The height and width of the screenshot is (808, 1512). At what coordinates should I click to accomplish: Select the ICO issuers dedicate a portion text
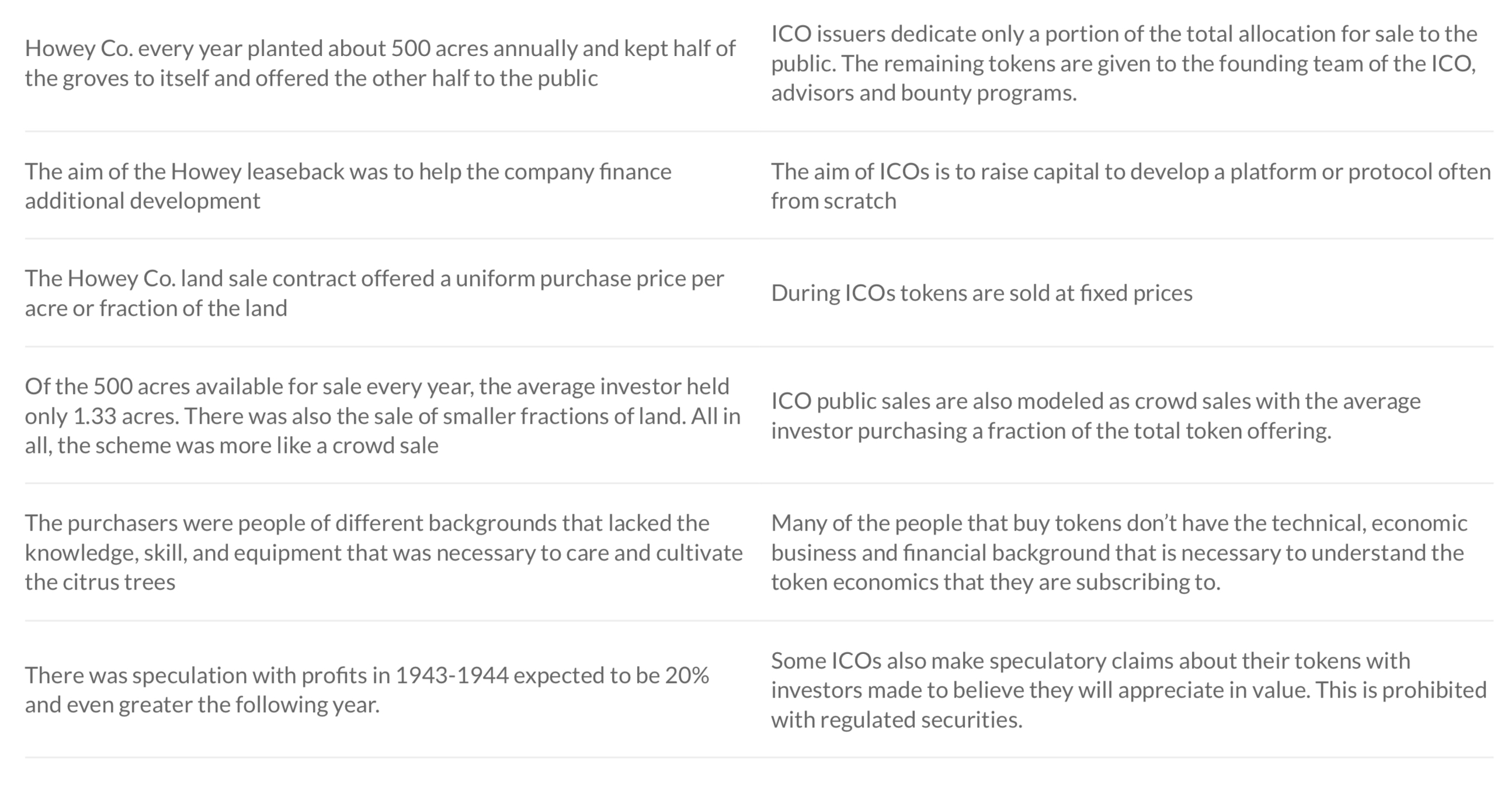(1124, 64)
